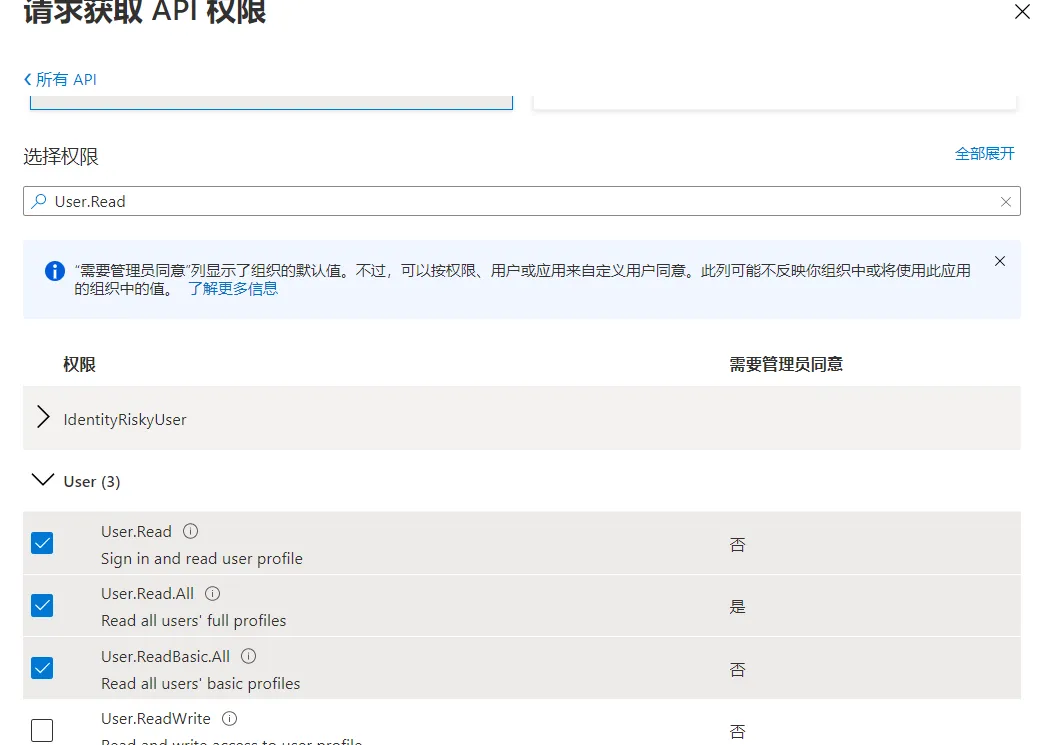Click the blue info icon in the notice
This screenshot has height=745, width=1043.
point(55,271)
